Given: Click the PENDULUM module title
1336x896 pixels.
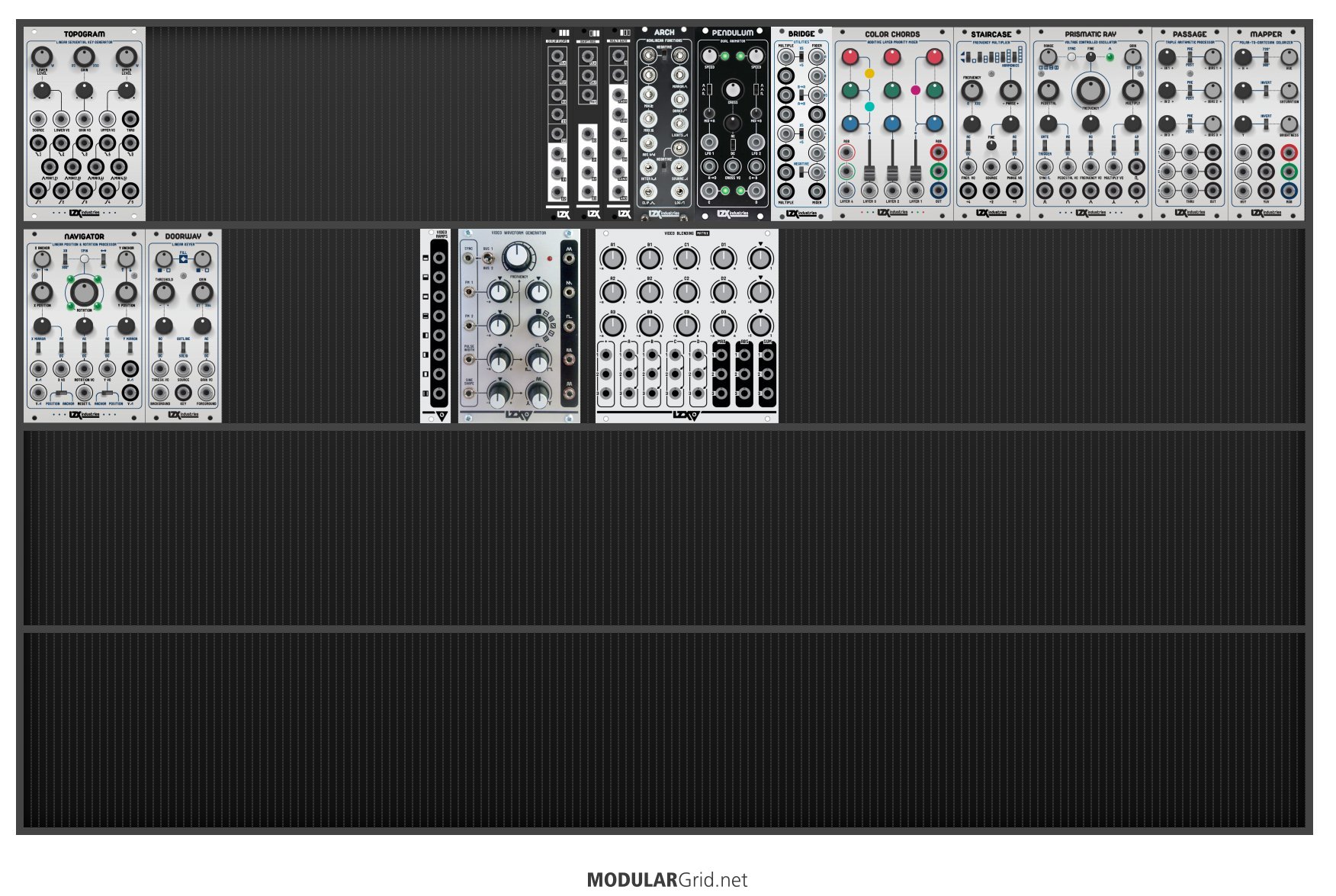Looking at the screenshot, I should click(732, 33).
